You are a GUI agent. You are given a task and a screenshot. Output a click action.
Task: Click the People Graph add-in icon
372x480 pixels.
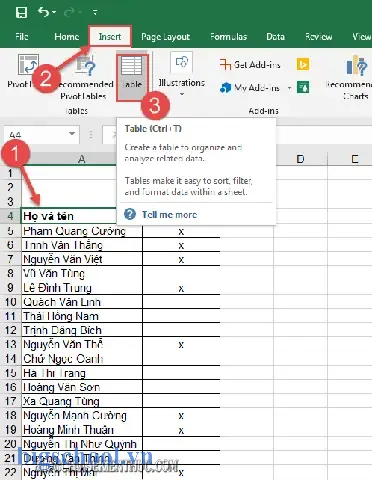click(303, 87)
